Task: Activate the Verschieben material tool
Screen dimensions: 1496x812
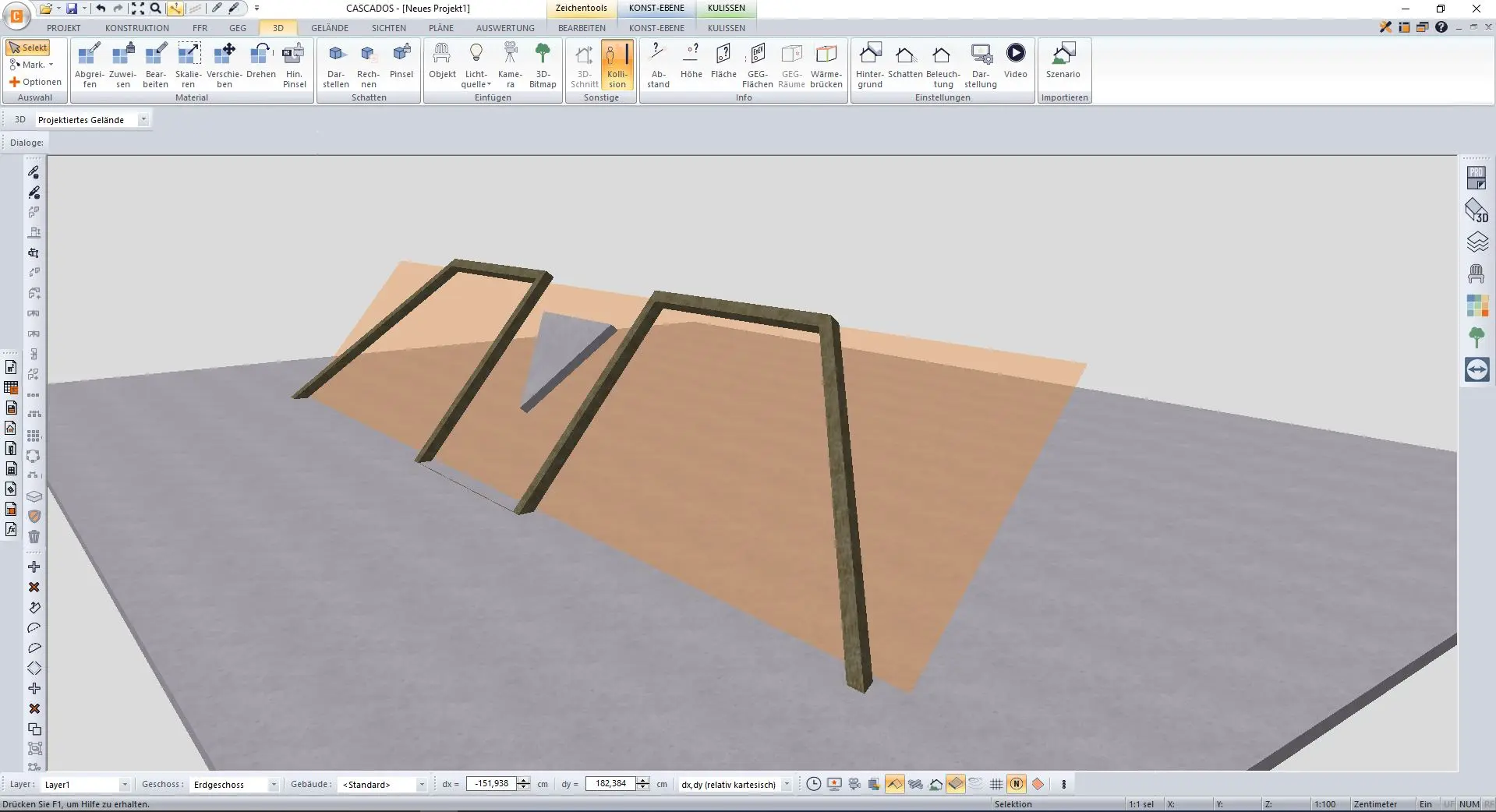Action: 225,65
